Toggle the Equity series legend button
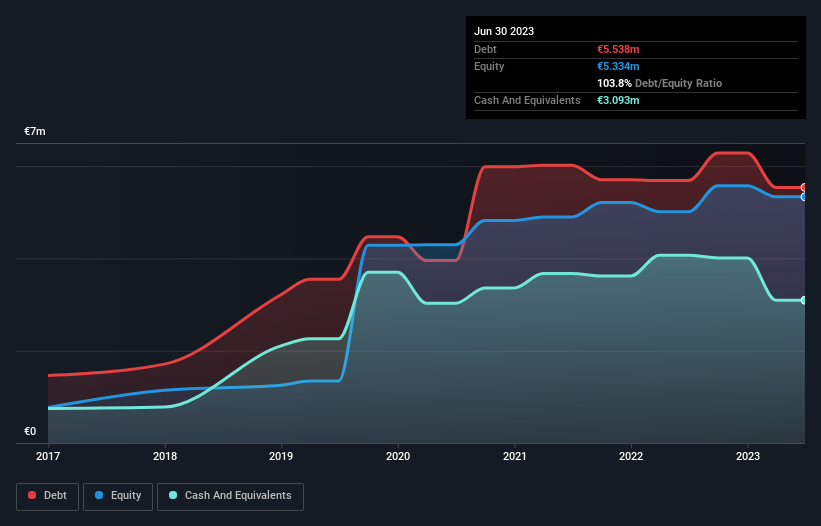This screenshot has width=821, height=526. [118, 496]
